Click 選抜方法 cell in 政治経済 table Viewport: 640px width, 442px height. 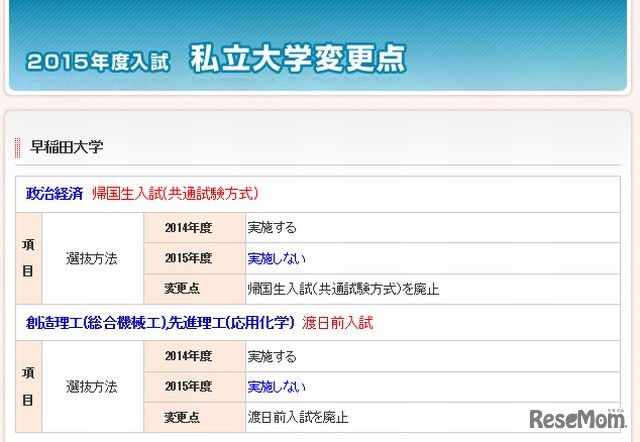[92, 258]
